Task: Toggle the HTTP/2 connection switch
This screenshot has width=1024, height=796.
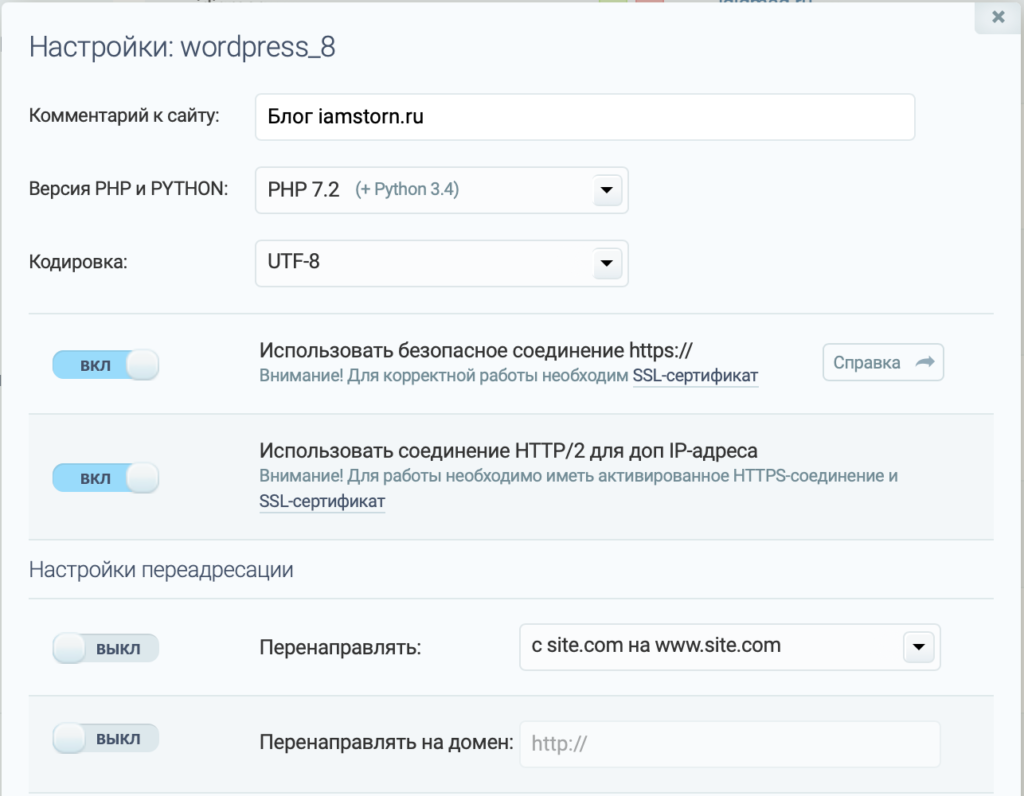Action: 106,478
